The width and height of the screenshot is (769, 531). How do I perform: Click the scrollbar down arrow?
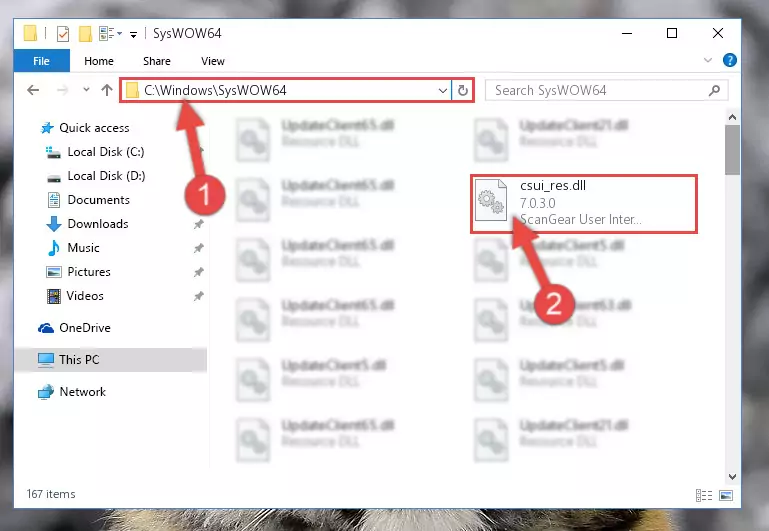point(732,477)
